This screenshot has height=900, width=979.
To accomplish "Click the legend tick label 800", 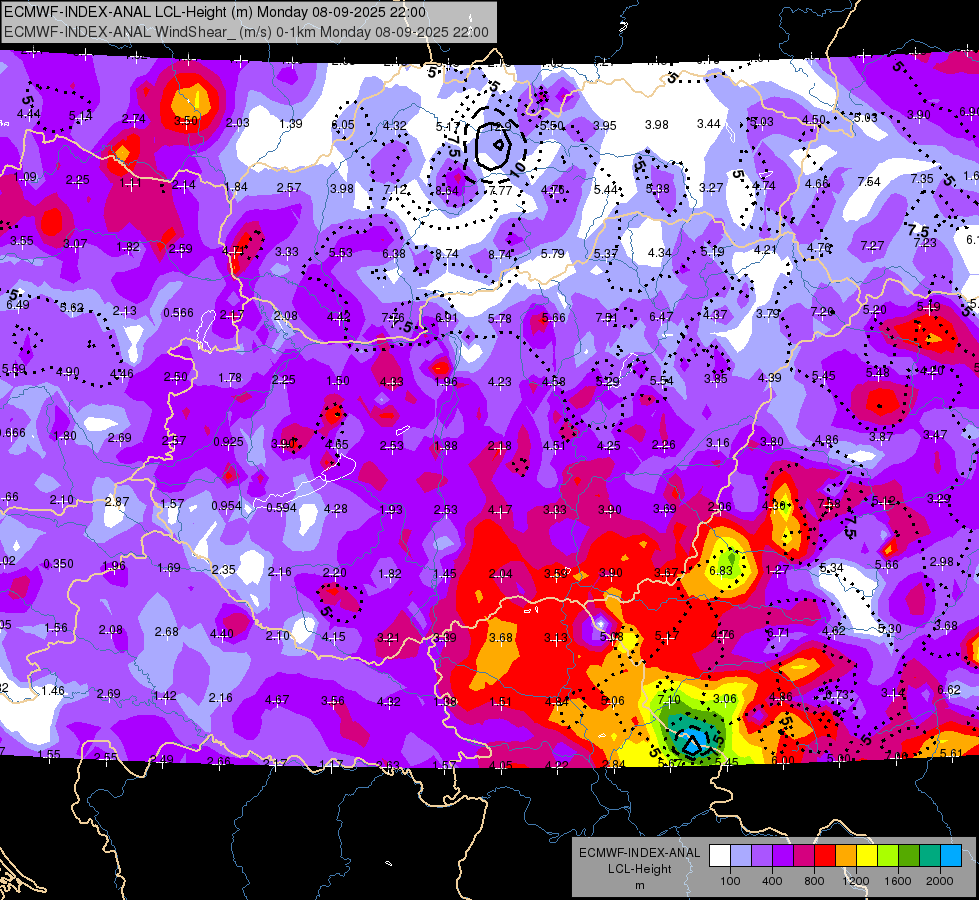I will point(814,881).
